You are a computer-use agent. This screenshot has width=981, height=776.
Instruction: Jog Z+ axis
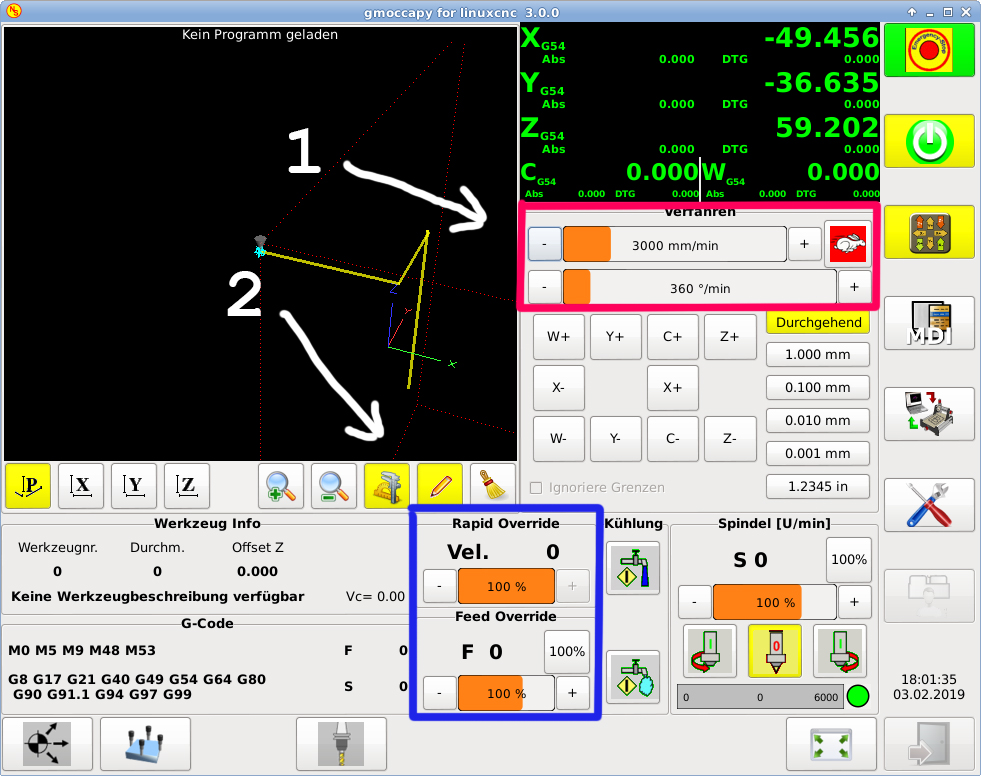pos(730,337)
